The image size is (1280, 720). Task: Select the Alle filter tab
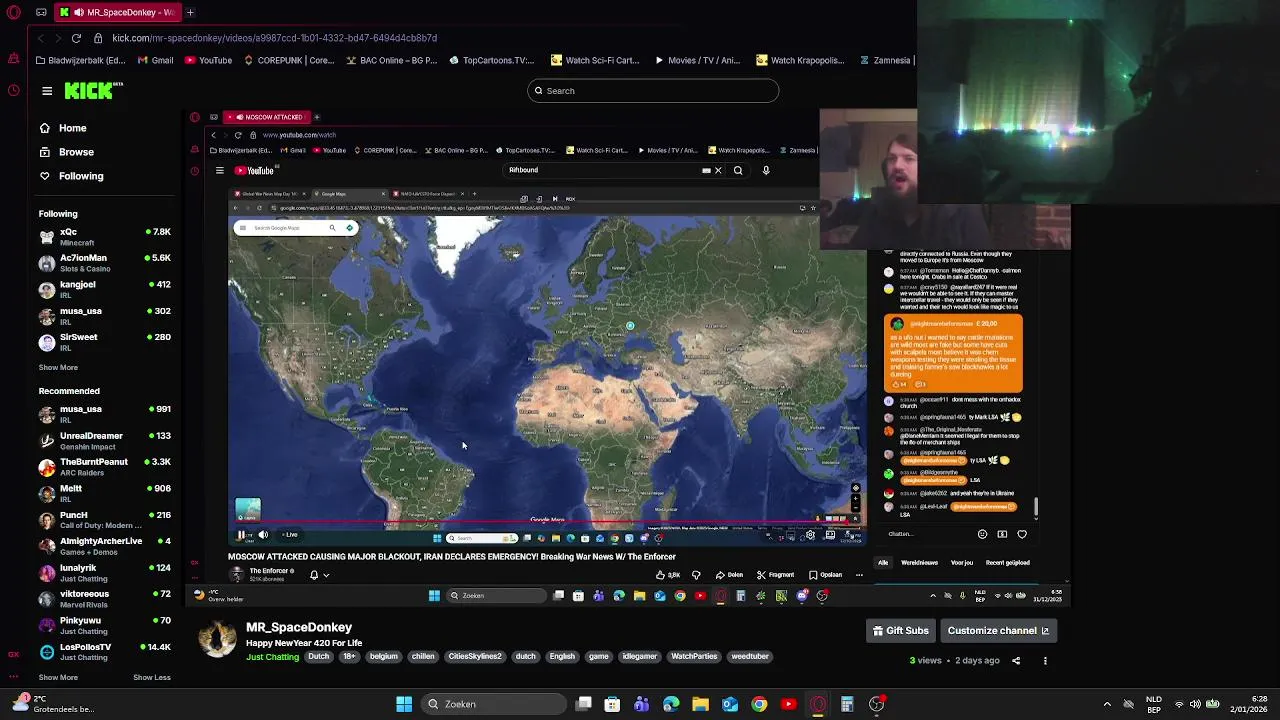[x=883, y=563]
